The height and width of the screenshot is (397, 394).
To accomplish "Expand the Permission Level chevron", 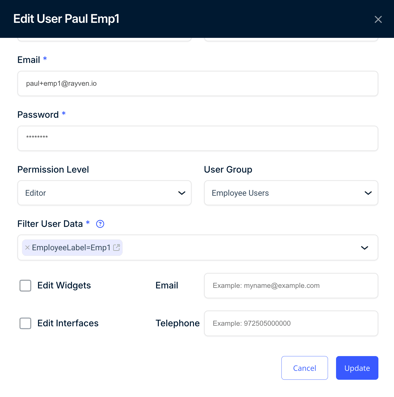I will (182, 193).
